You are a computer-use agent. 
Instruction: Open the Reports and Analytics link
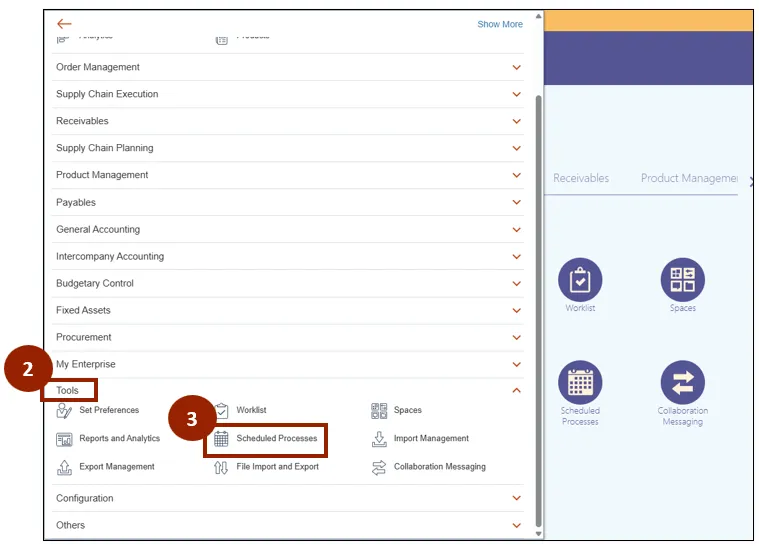(120, 438)
